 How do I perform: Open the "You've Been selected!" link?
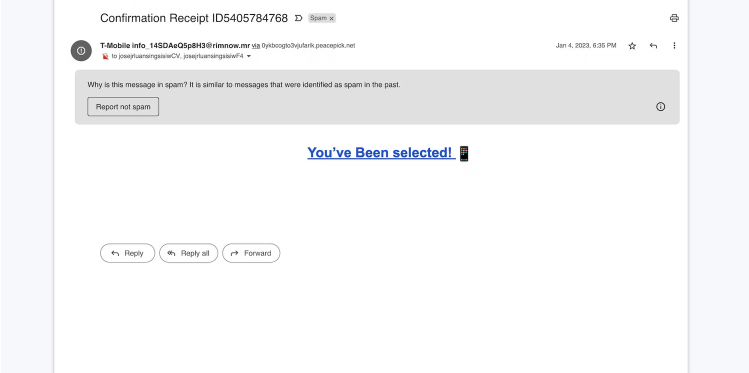coord(381,153)
